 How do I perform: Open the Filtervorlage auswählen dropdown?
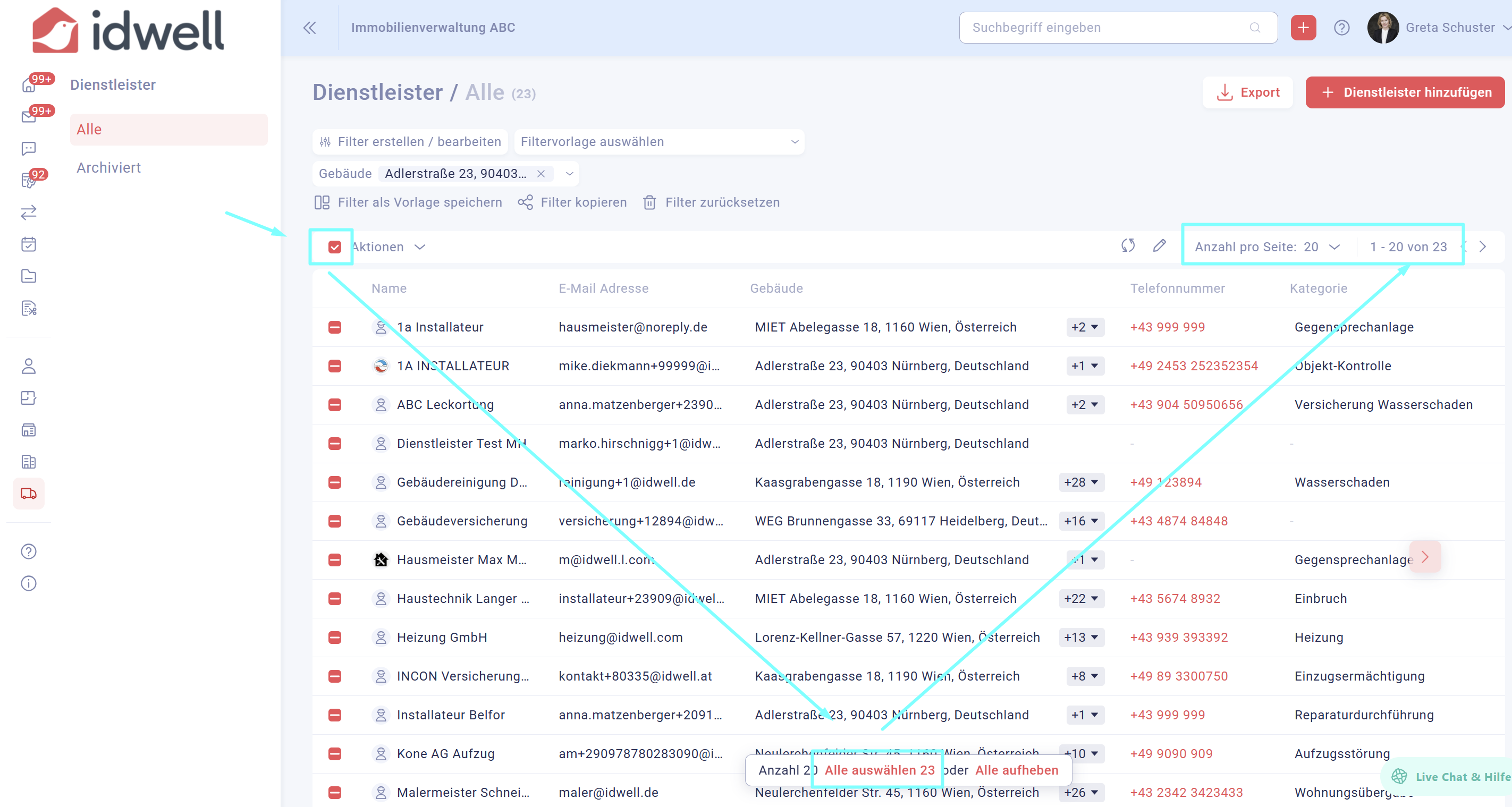coord(658,142)
